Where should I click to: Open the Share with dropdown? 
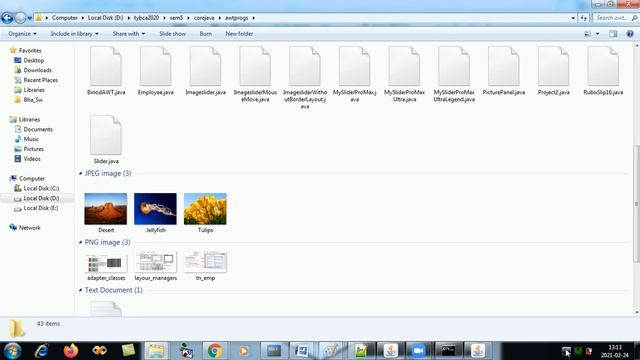tap(129, 34)
